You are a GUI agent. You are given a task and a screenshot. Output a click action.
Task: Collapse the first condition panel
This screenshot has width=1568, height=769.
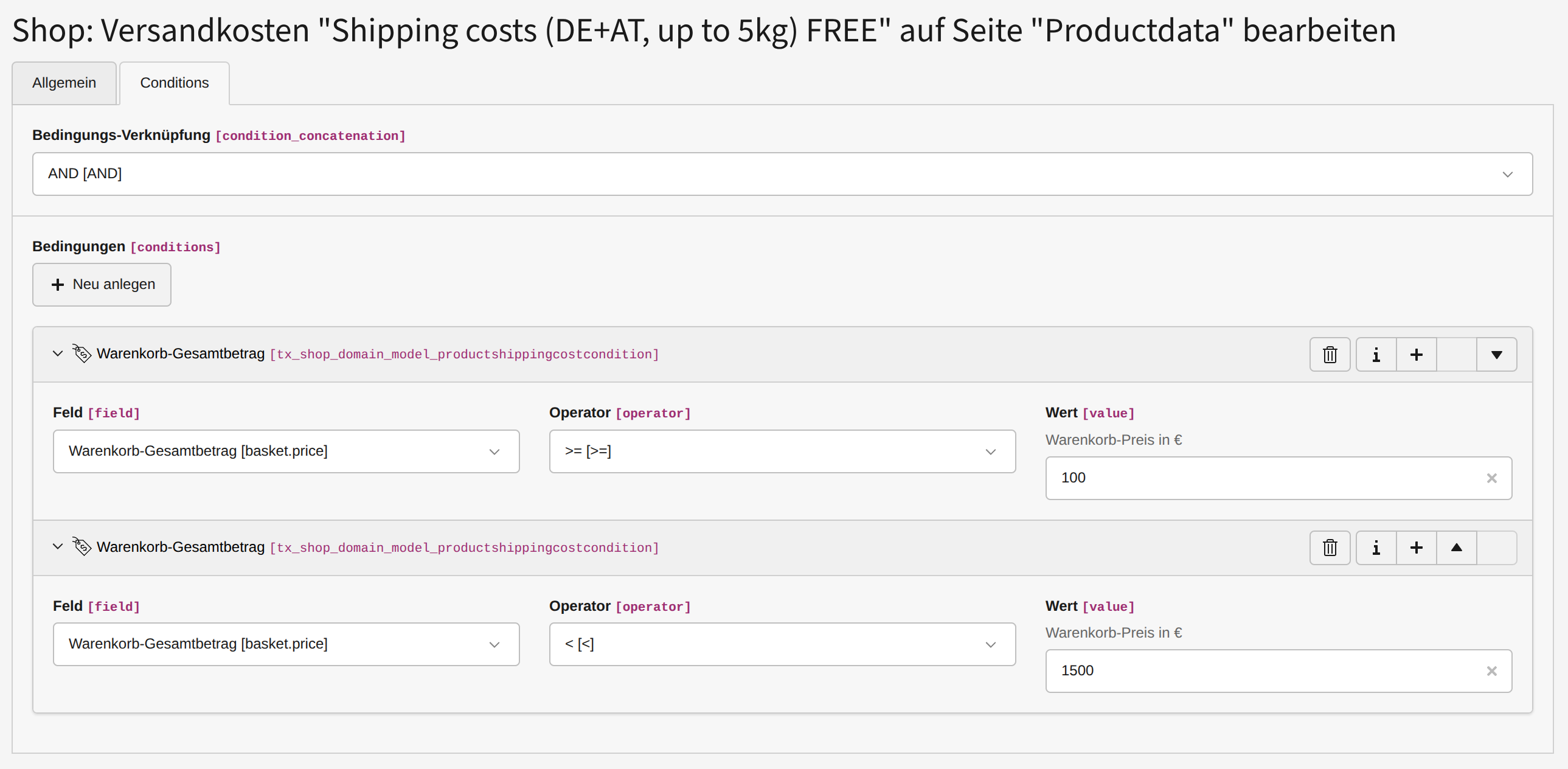point(58,353)
